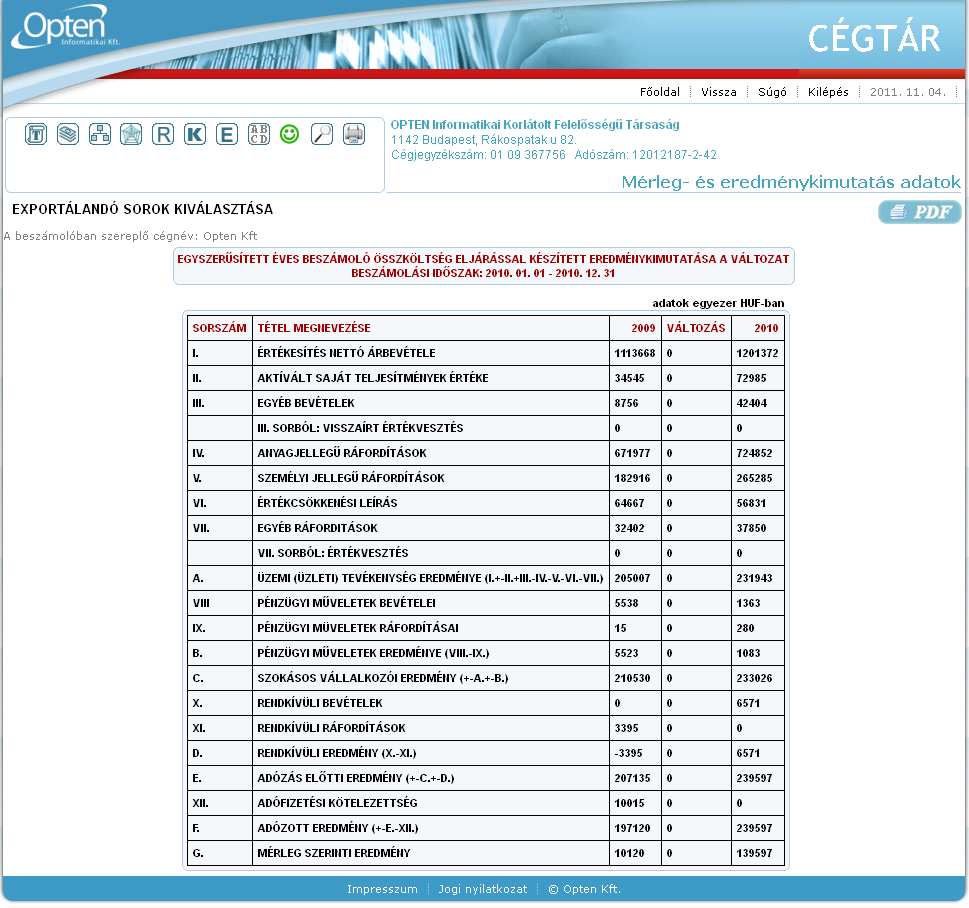This screenshot has height=908, width=969.
Task: Click the date 2011. 11. 04.
Action: [x=908, y=92]
